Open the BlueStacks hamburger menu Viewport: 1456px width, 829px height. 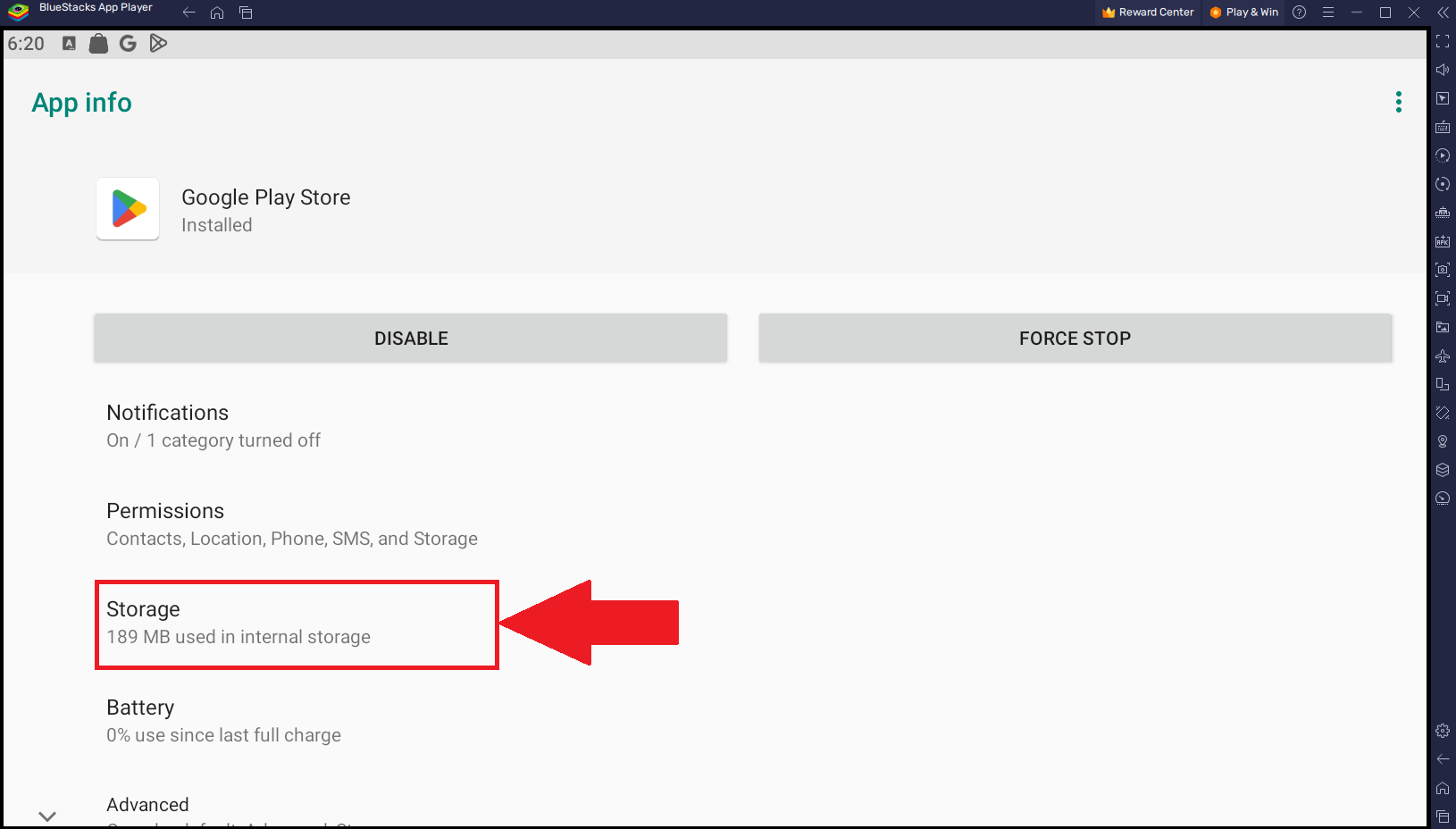click(x=1328, y=12)
